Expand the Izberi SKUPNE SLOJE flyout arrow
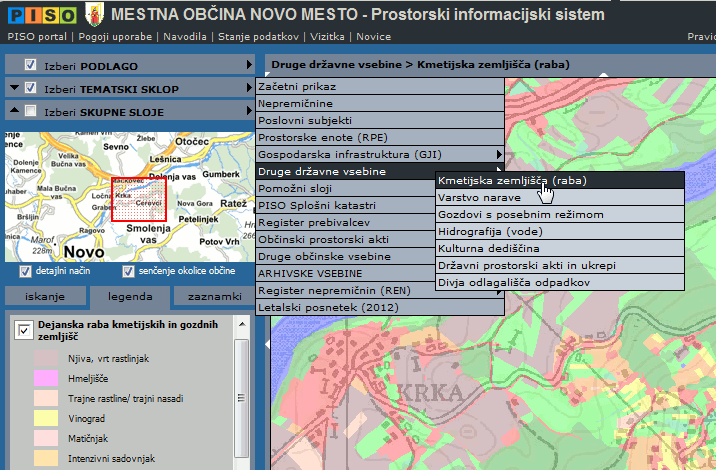Viewport: 716px width, 470px height. pos(249,112)
